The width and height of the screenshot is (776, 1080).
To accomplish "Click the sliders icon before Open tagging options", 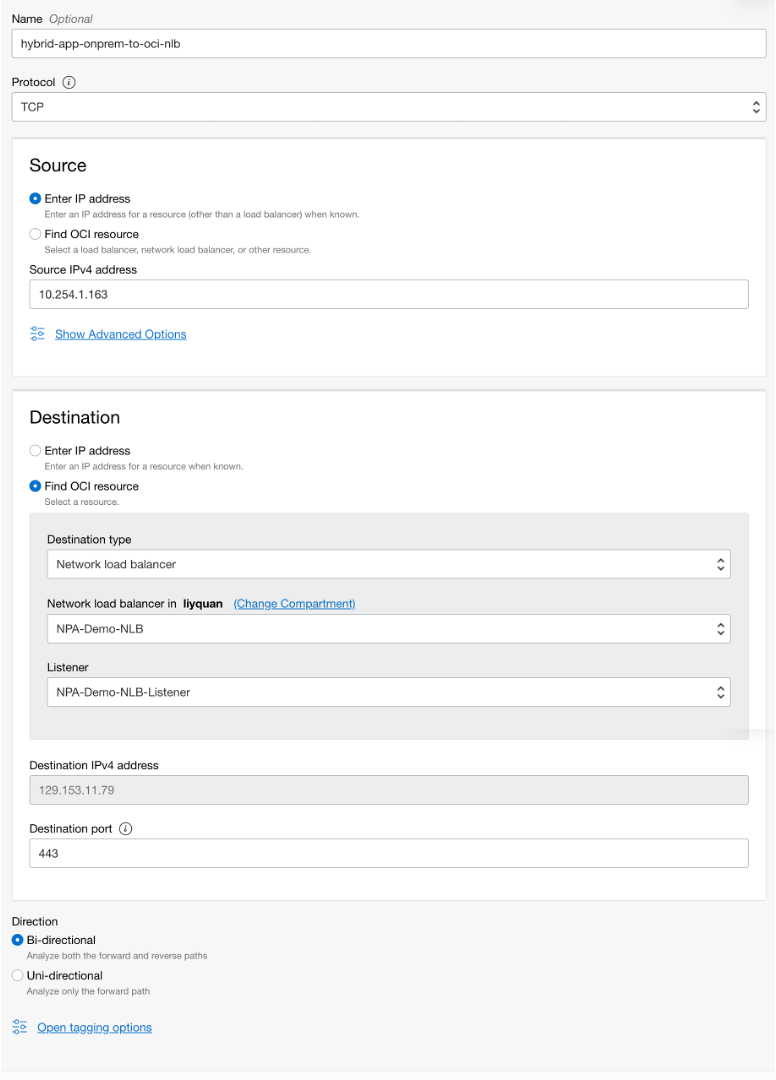I will (x=18, y=1027).
